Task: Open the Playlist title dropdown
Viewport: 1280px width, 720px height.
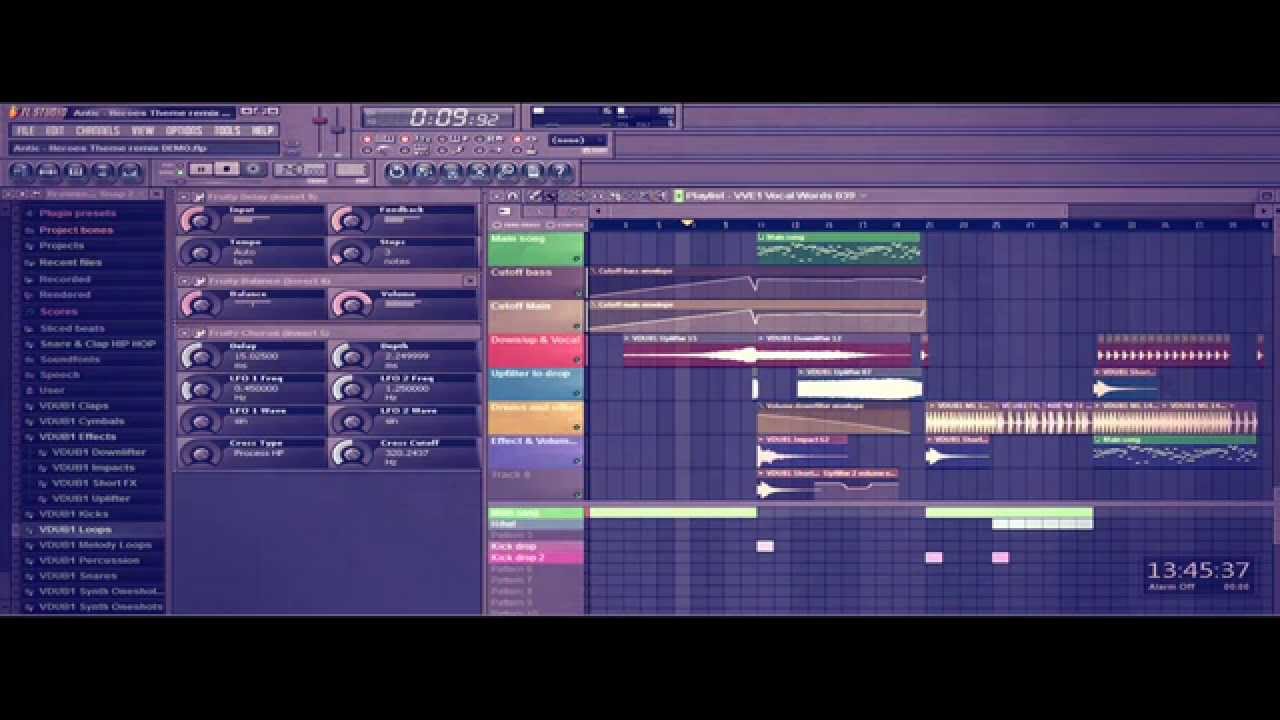Action: click(864, 196)
